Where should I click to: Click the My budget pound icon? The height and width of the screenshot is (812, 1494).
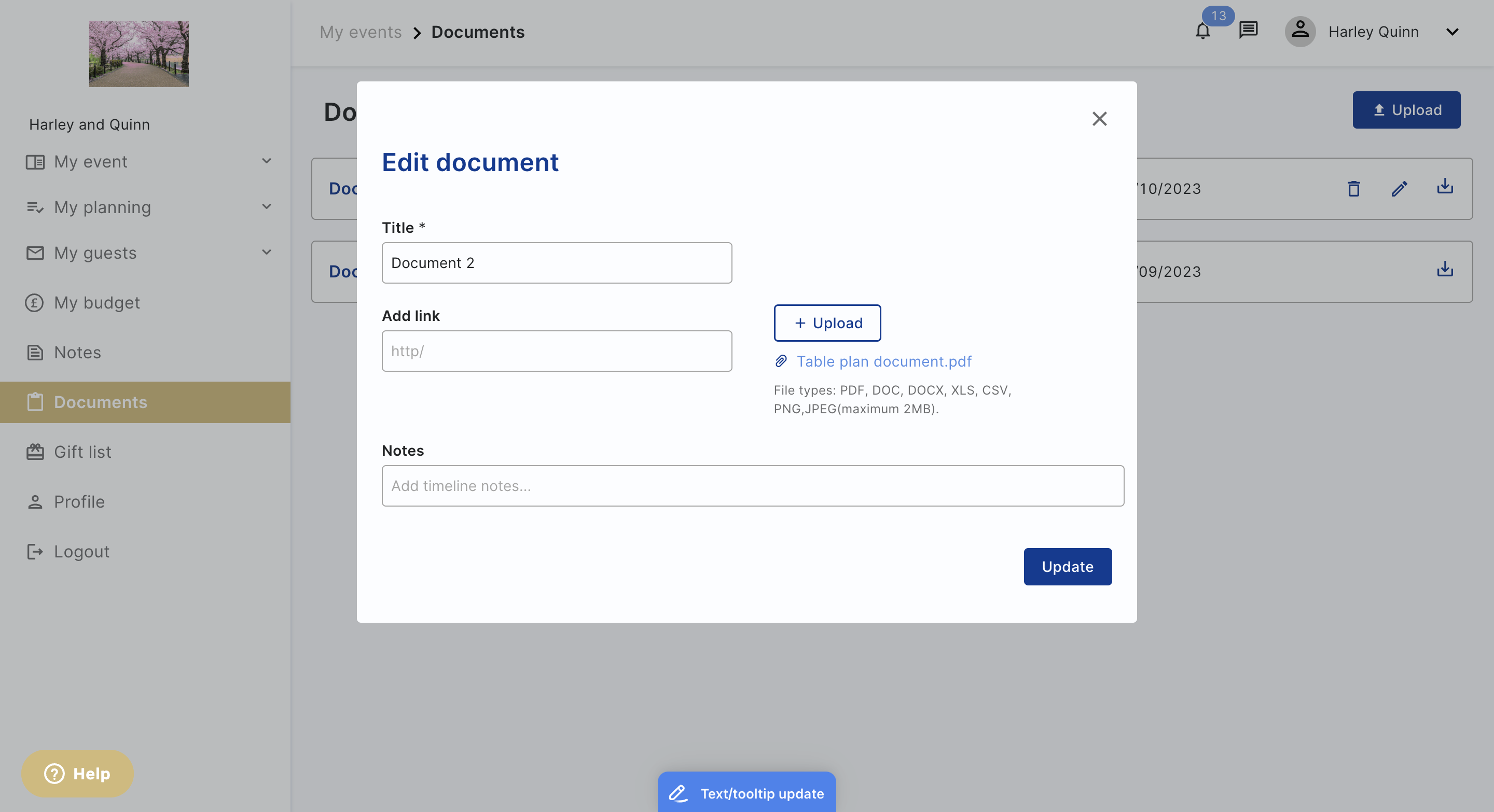pos(34,303)
